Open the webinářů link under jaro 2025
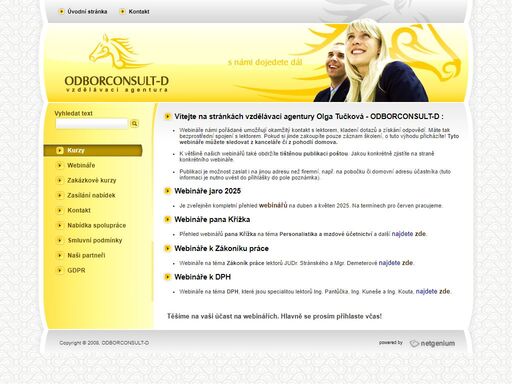This screenshot has height=384, width=512. click(x=273, y=205)
